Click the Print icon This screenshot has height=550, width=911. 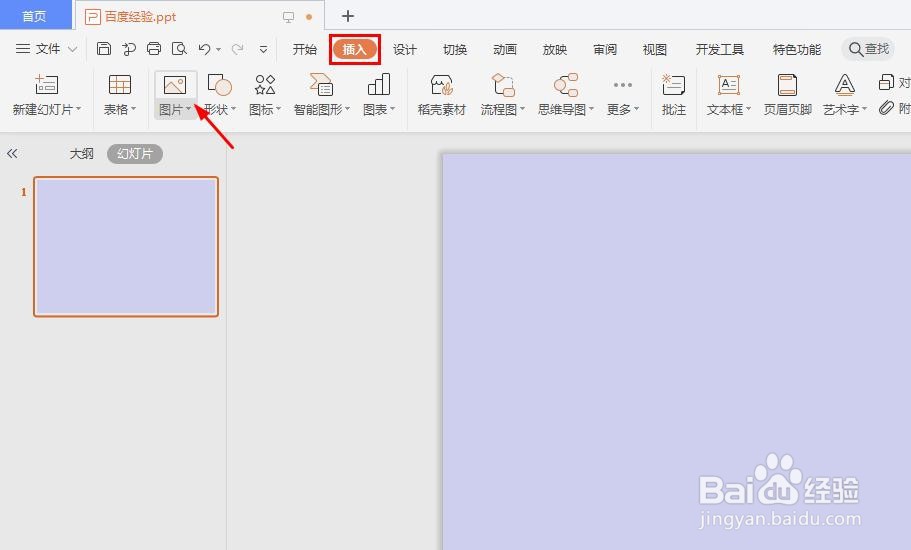154,49
